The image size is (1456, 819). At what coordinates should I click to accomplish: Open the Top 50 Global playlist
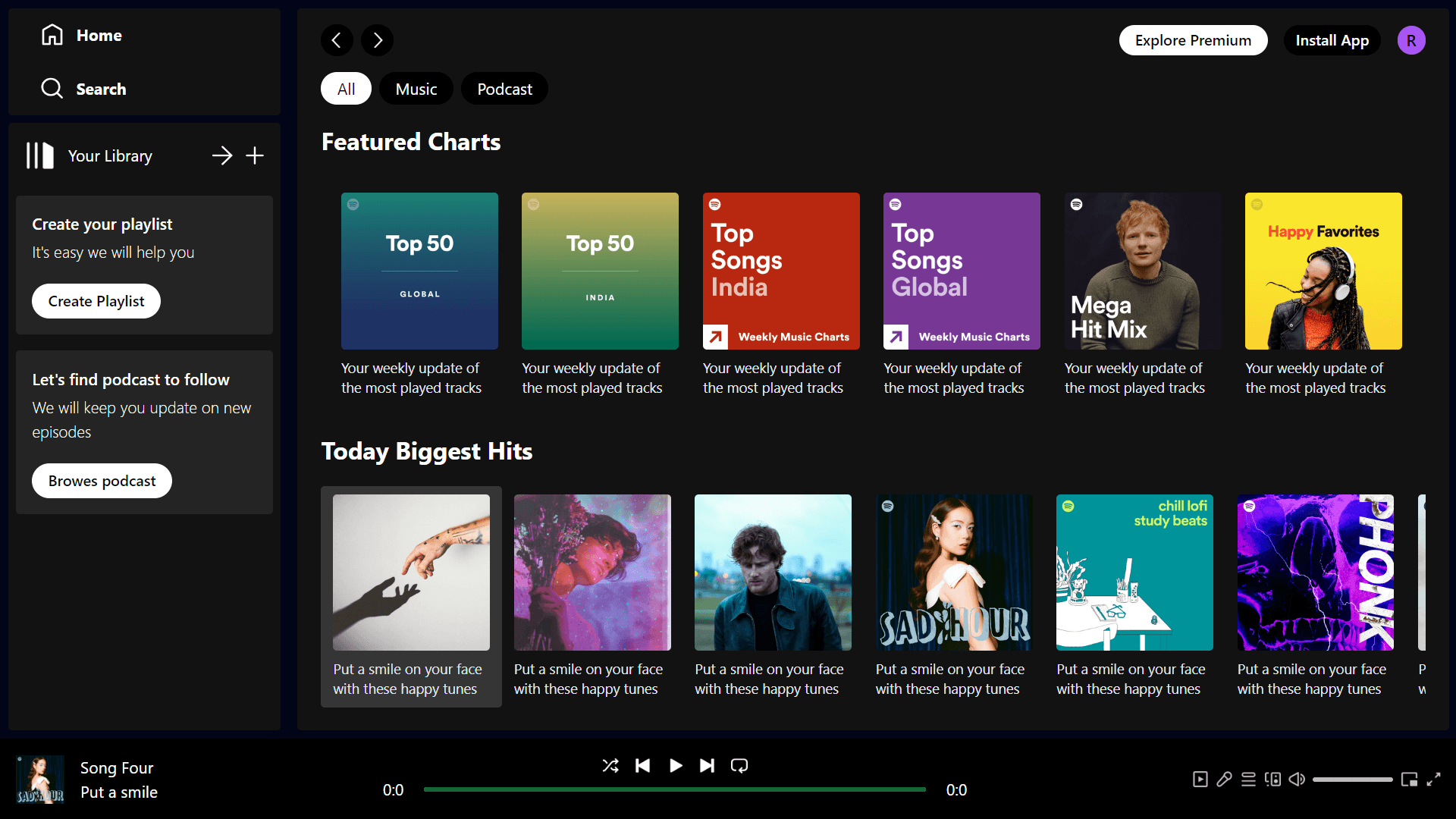419,271
